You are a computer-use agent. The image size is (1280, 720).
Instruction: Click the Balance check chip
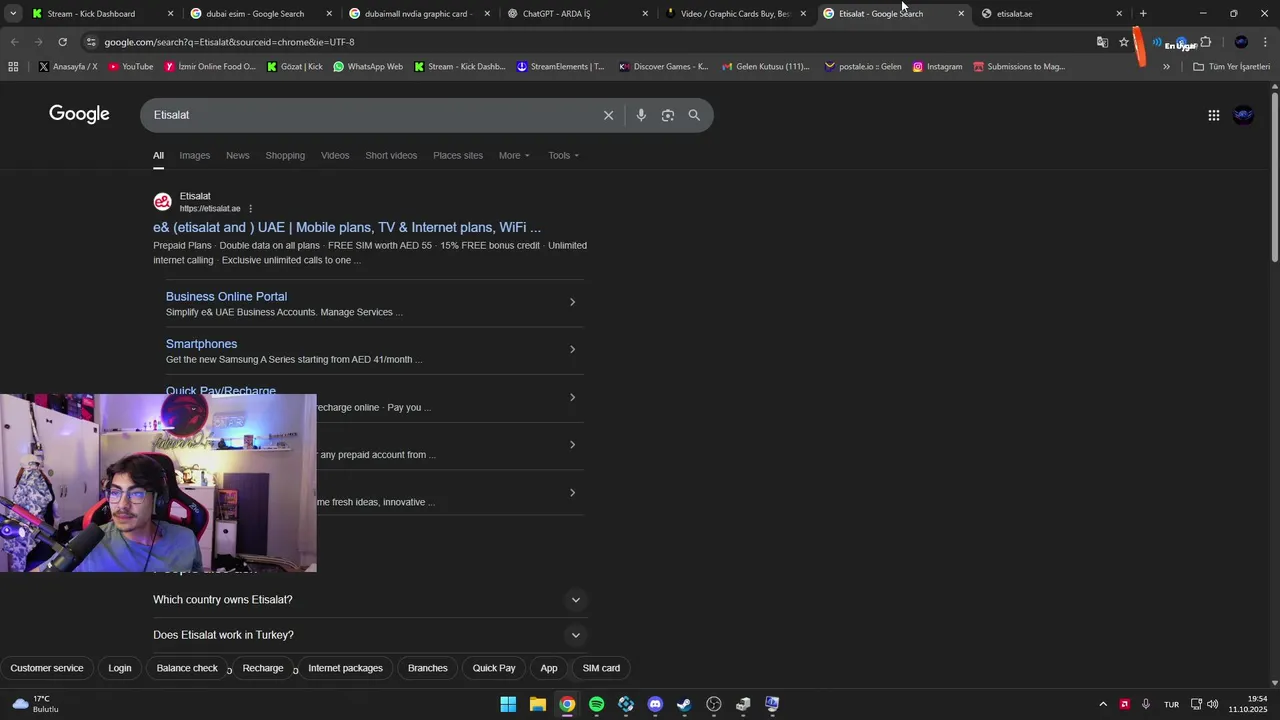[187, 668]
